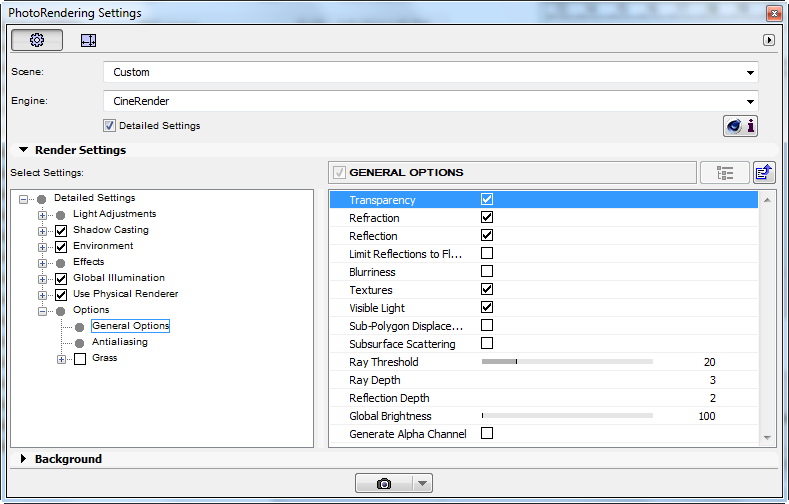Toggle the Transparency checkbox

coord(487,199)
